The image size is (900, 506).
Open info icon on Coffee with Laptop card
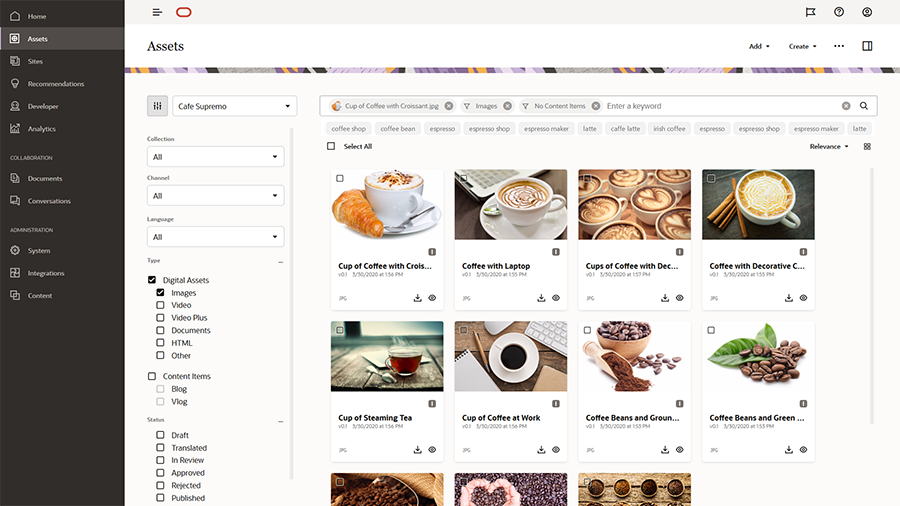(x=556, y=252)
